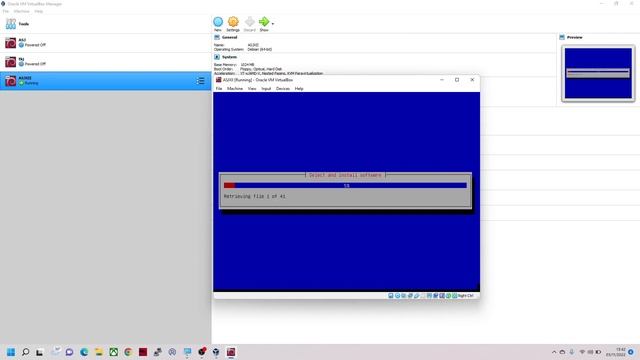
Task: Show hidden system tray icons chevron
Action: coord(554,352)
